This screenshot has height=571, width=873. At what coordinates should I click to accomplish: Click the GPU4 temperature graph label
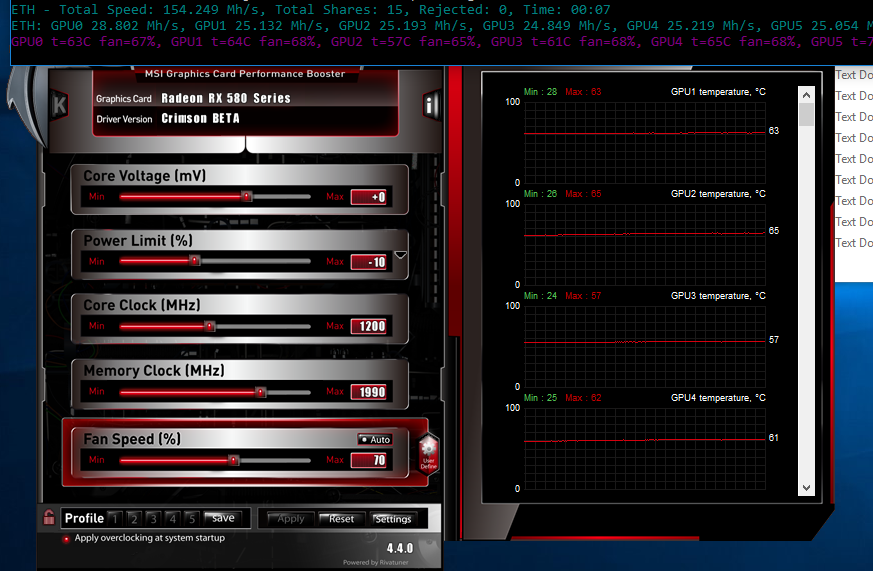[x=718, y=397]
